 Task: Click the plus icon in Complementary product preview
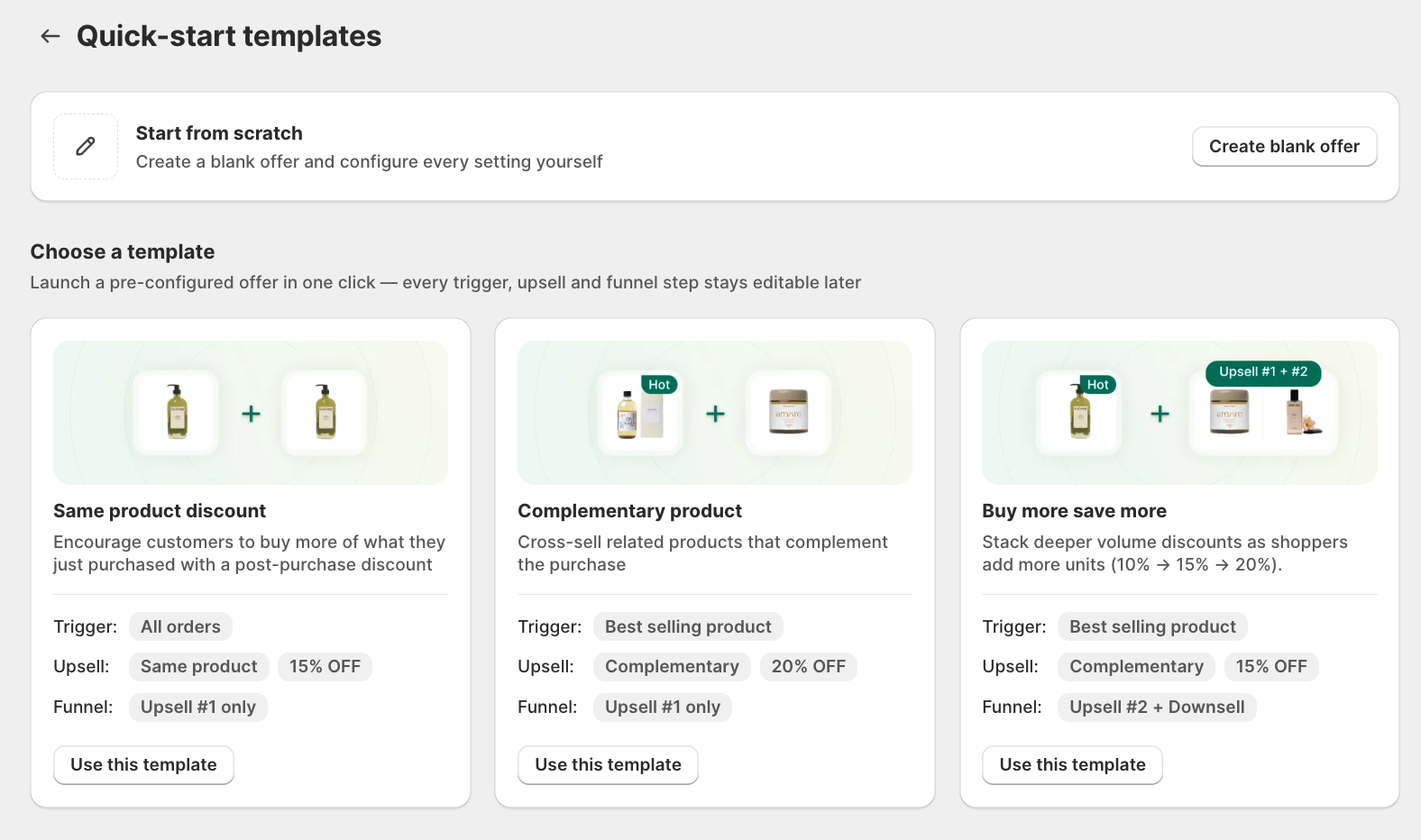[715, 414]
